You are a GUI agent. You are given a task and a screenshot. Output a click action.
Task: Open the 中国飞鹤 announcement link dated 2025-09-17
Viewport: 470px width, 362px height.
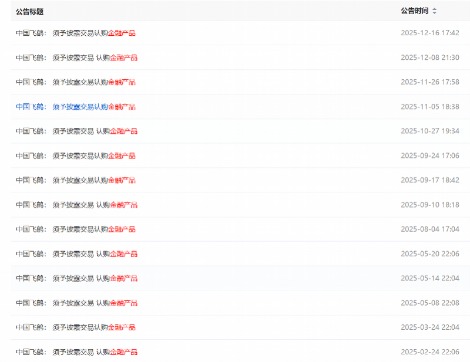click(x=76, y=180)
